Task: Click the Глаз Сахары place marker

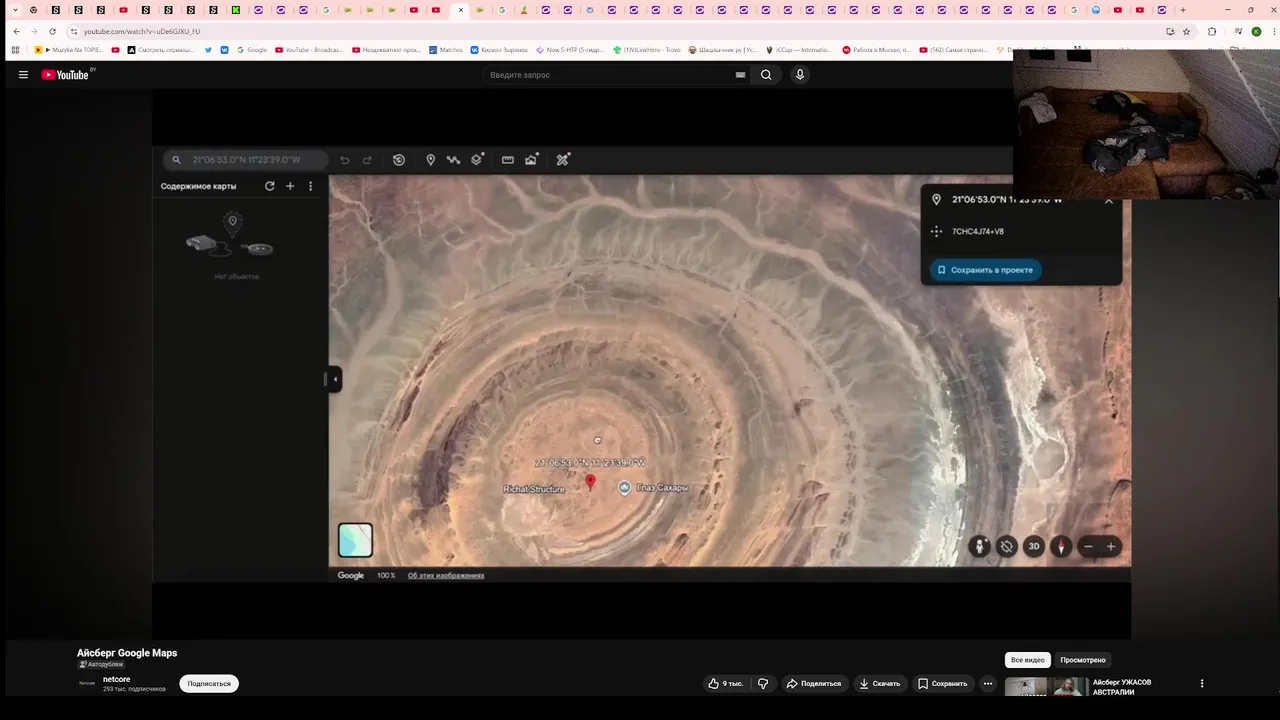Action: pyautogui.click(x=625, y=488)
